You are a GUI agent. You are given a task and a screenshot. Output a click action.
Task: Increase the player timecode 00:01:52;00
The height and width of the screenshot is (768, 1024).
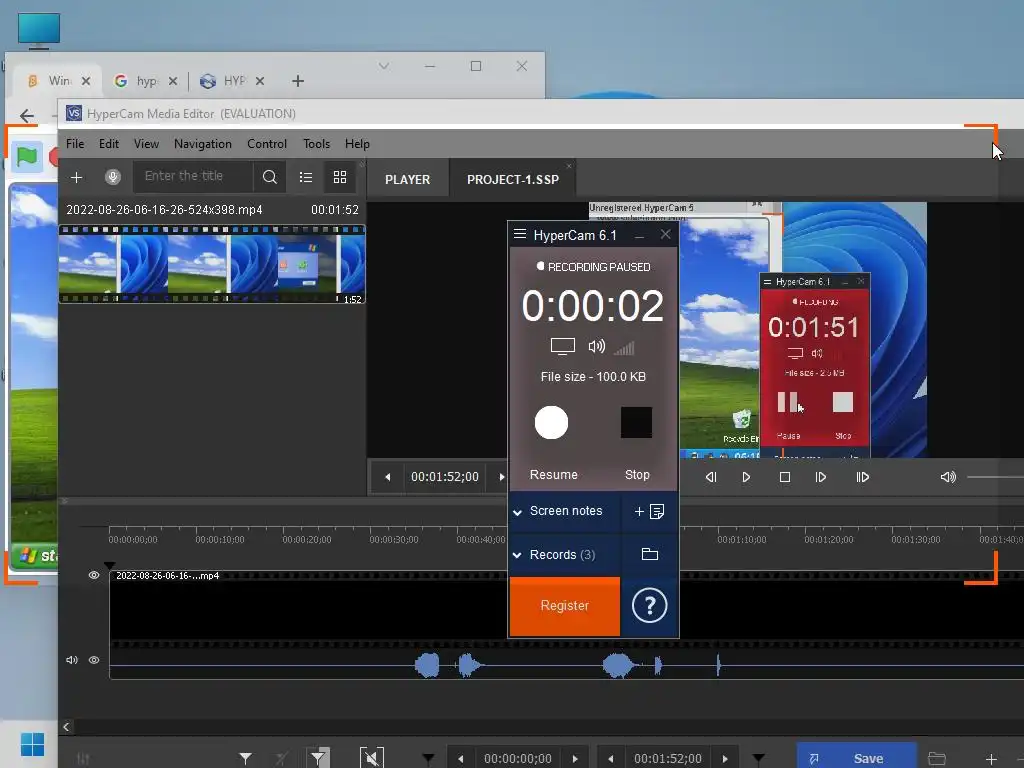pos(501,477)
